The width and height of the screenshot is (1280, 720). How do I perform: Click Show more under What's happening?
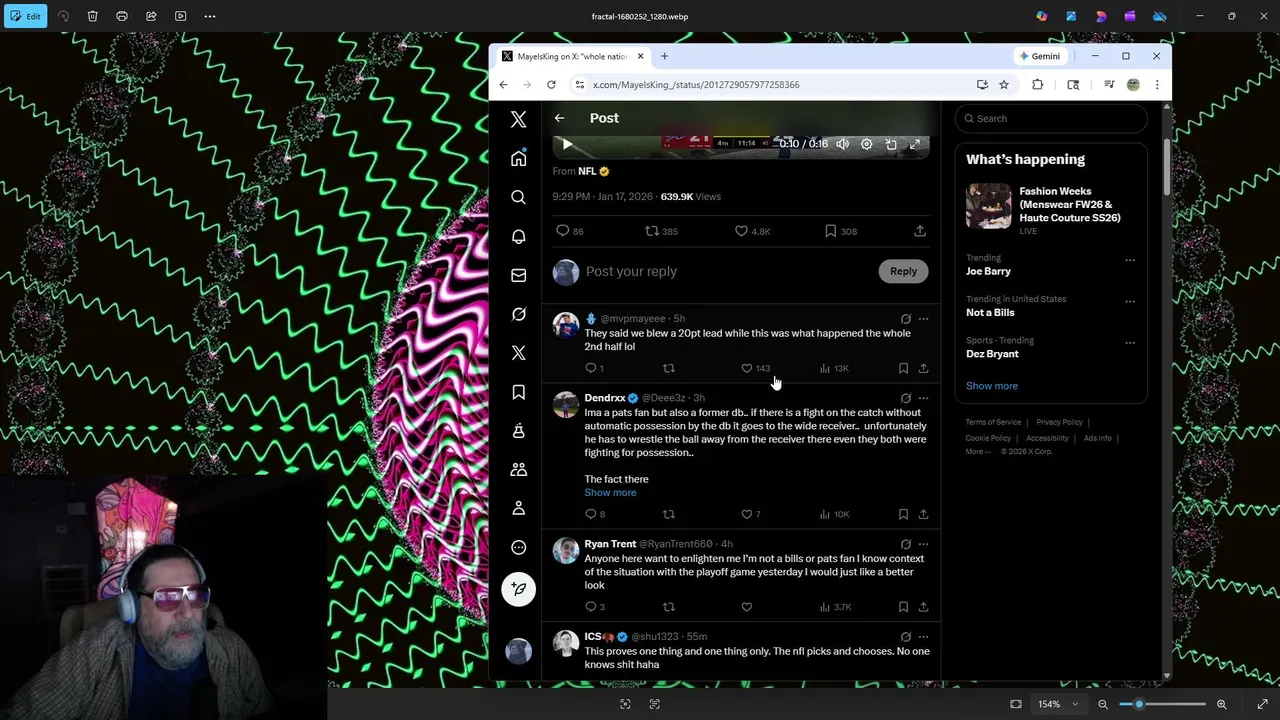click(992, 386)
